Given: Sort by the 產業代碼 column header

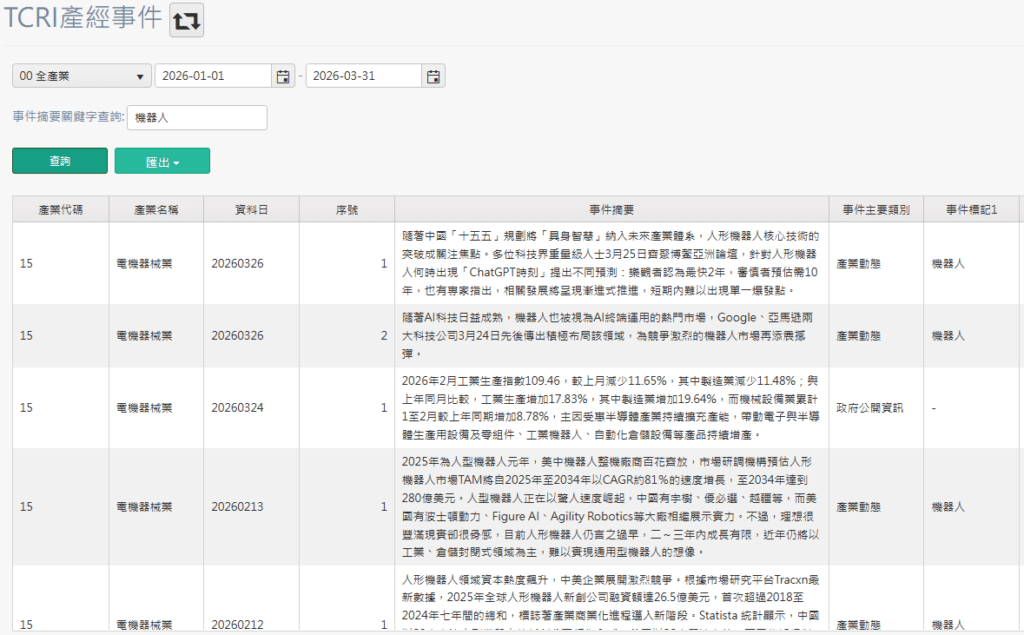Looking at the screenshot, I should [x=60, y=210].
